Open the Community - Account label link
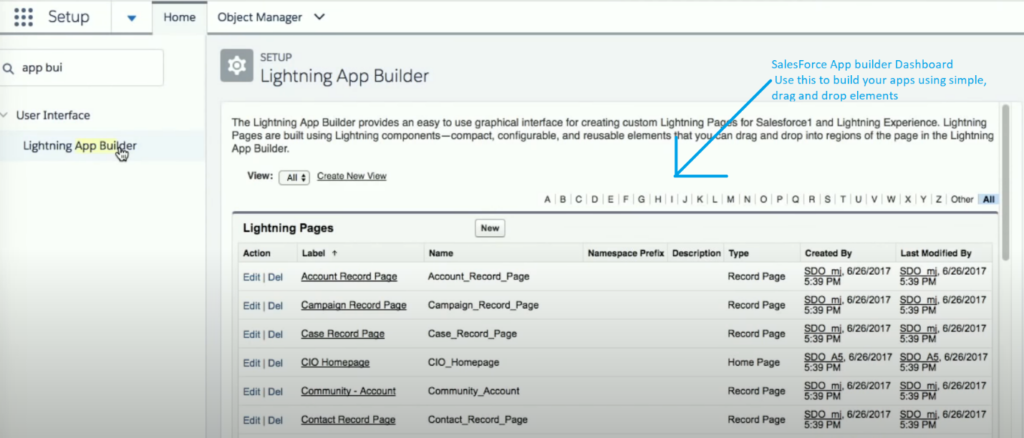 348,391
